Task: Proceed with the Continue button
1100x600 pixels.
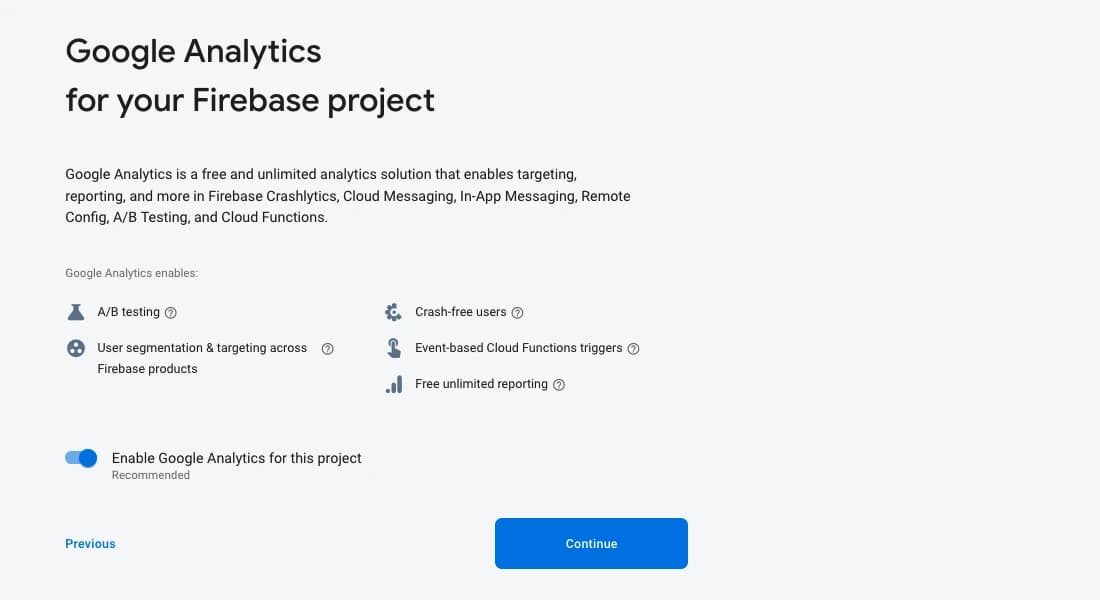Action: [x=591, y=544]
